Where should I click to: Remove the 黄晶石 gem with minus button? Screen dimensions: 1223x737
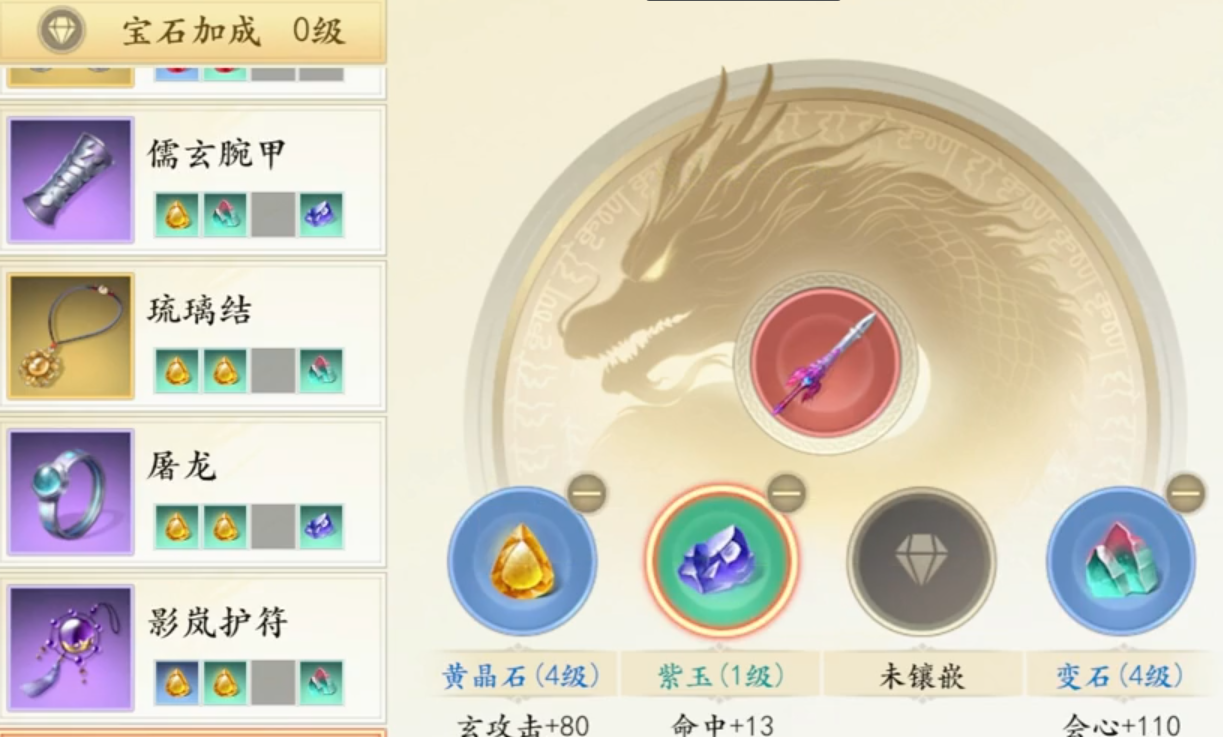(587, 493)
